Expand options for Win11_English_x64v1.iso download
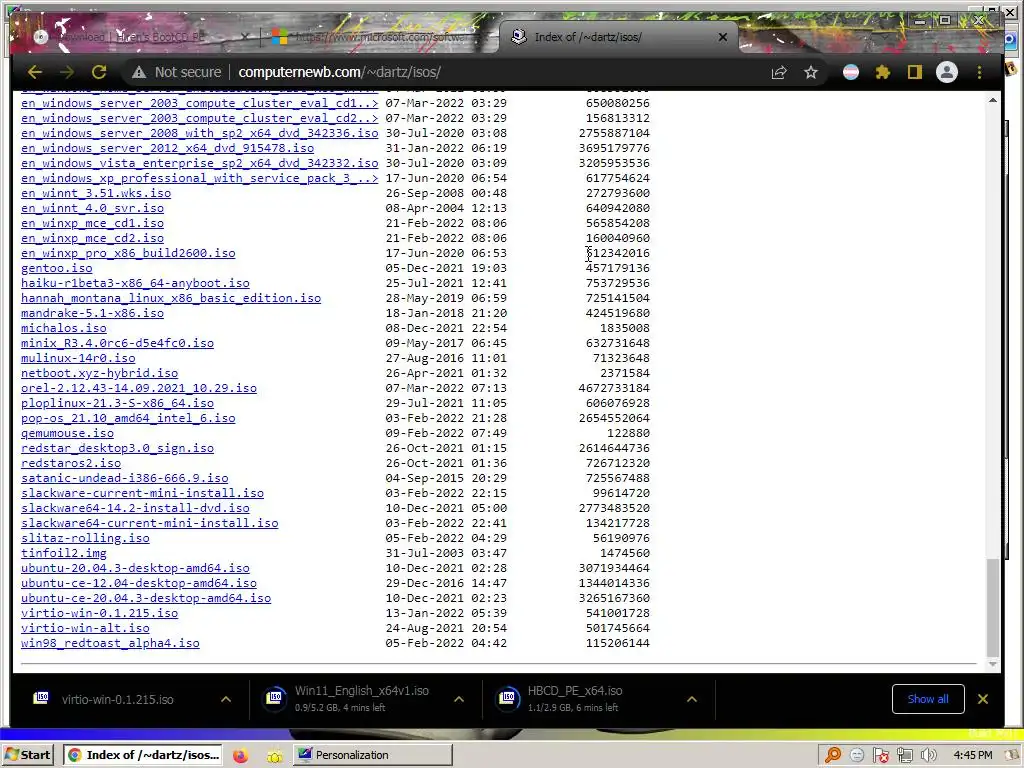 (x=459, y=699)
